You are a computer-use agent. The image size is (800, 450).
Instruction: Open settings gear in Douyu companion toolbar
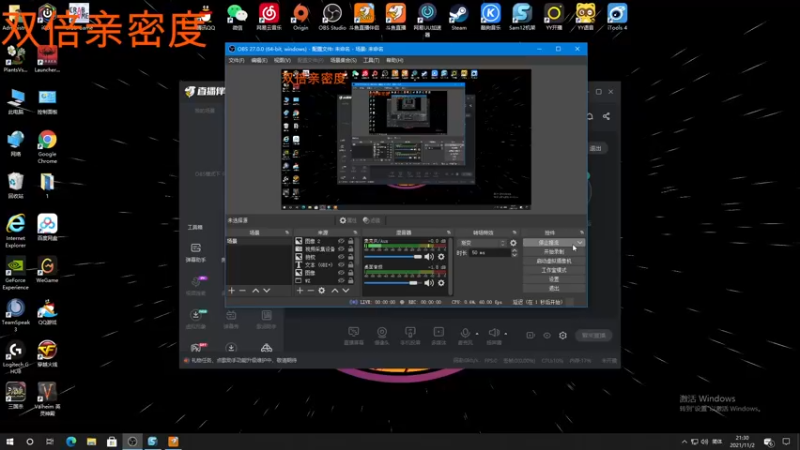[563, 335]
